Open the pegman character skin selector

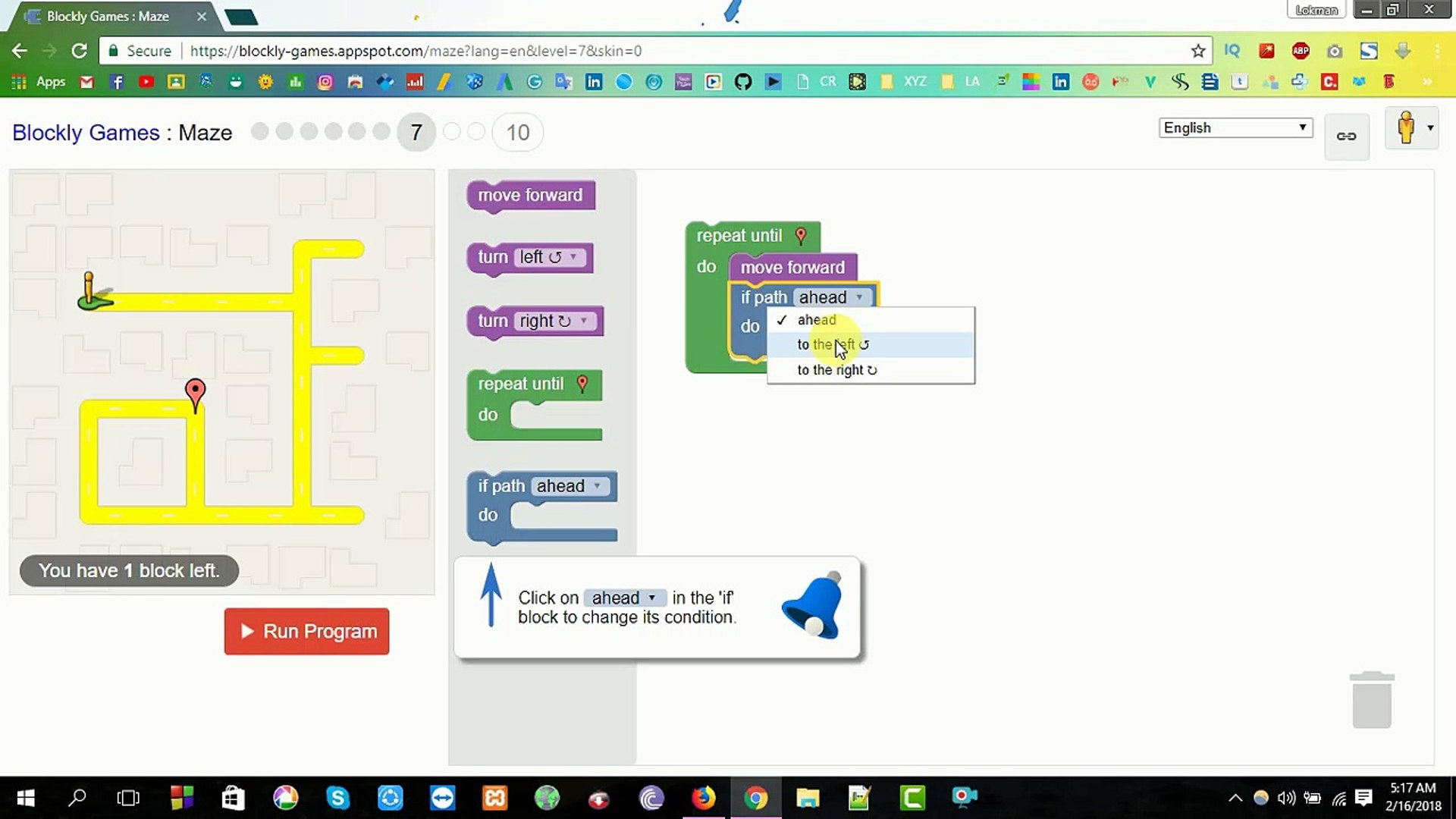coord(1411,128)
